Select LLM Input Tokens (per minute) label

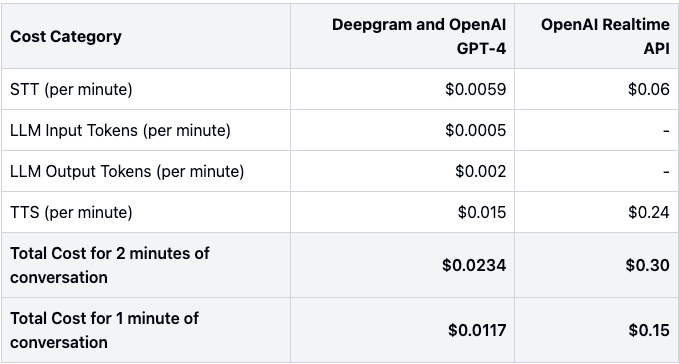coord(120,130)
